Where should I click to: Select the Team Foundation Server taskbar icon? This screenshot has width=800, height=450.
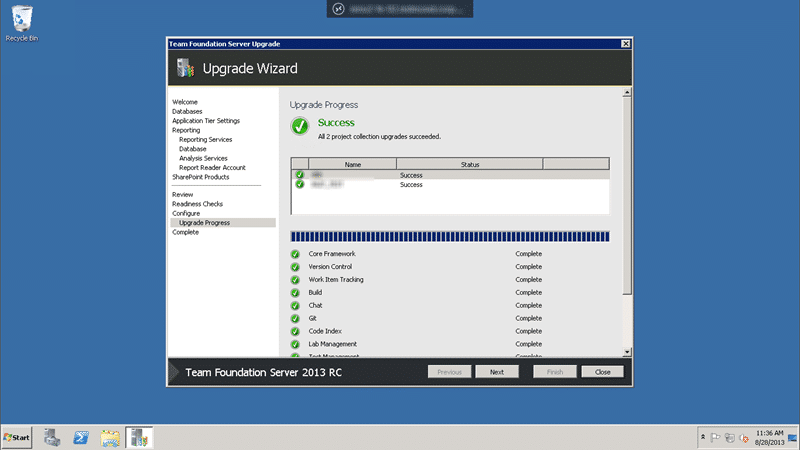pyautogui.click(x=139, y=438)
